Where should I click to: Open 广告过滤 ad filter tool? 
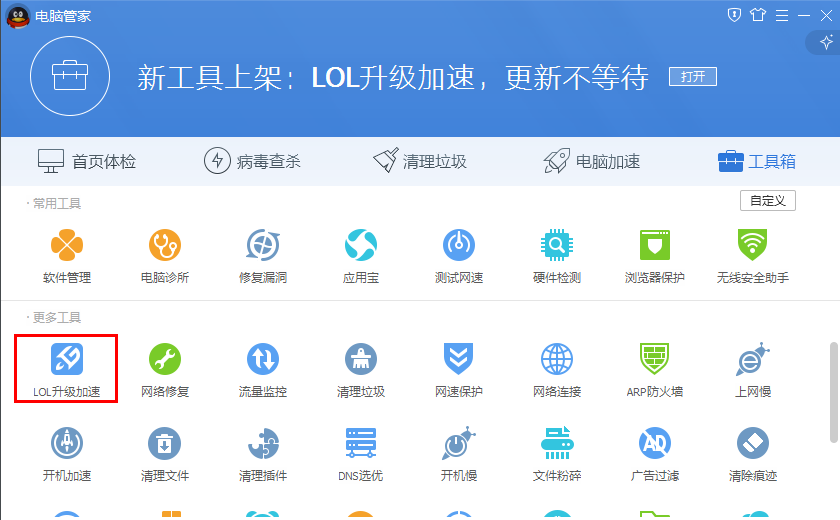tap(655, 454)
